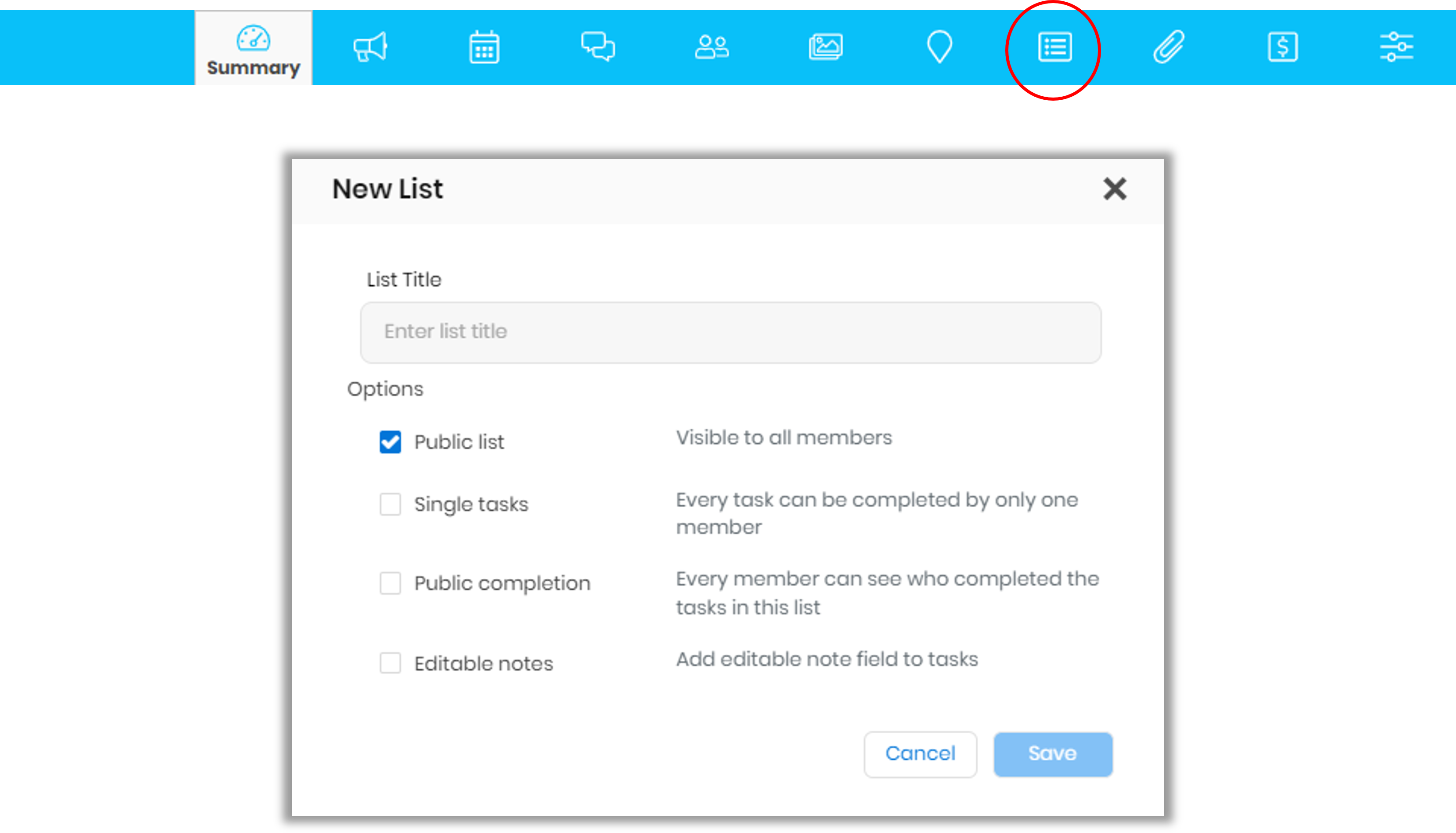Click the 'Visible to all members' description

point(784,437)
